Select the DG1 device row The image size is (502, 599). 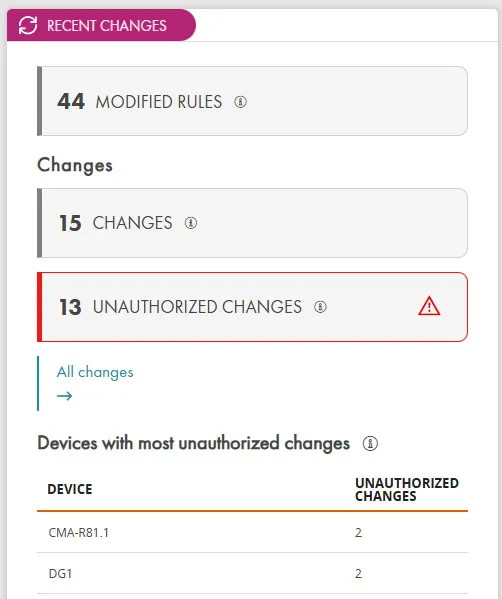point(252,573)
